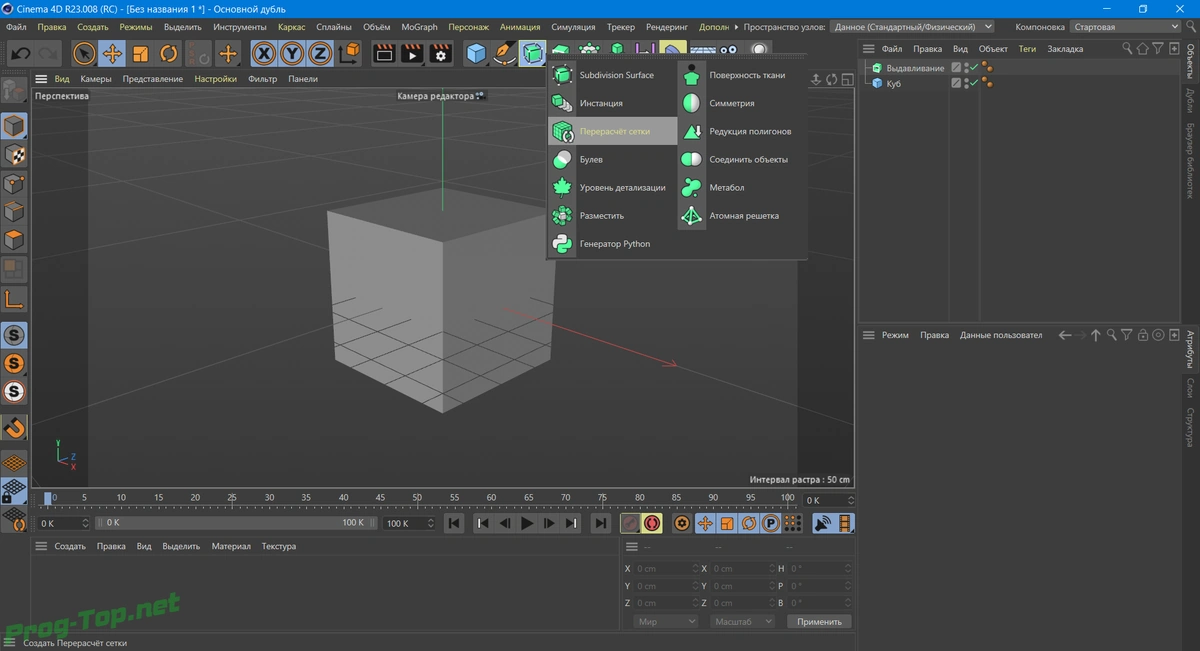Toggle green enable checkmark of Выдавливание
This screenshot has width=1200, height=651.
[974, 68]
